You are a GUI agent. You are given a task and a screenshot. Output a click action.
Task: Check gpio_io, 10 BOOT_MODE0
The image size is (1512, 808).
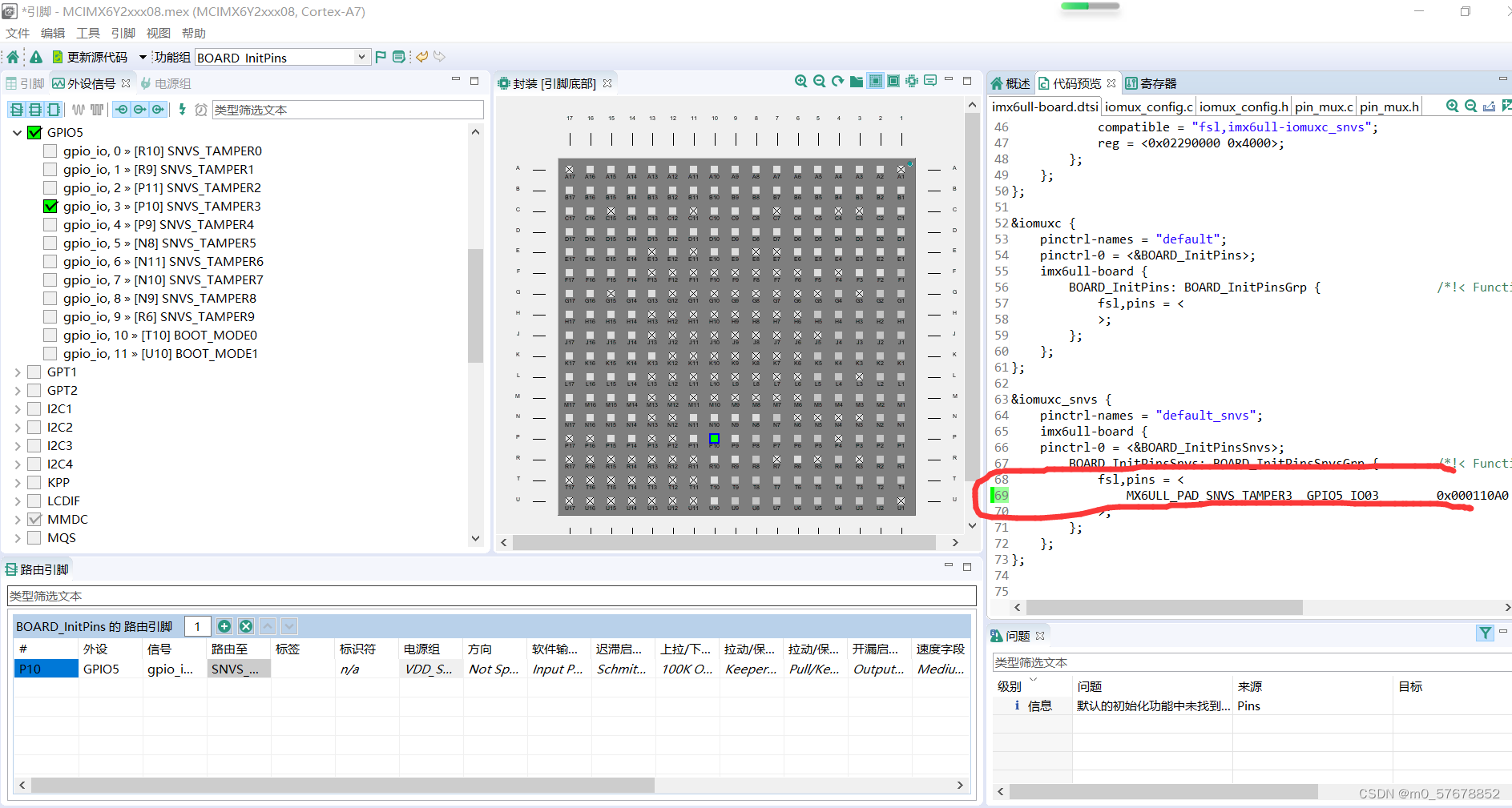pos(50,335)
